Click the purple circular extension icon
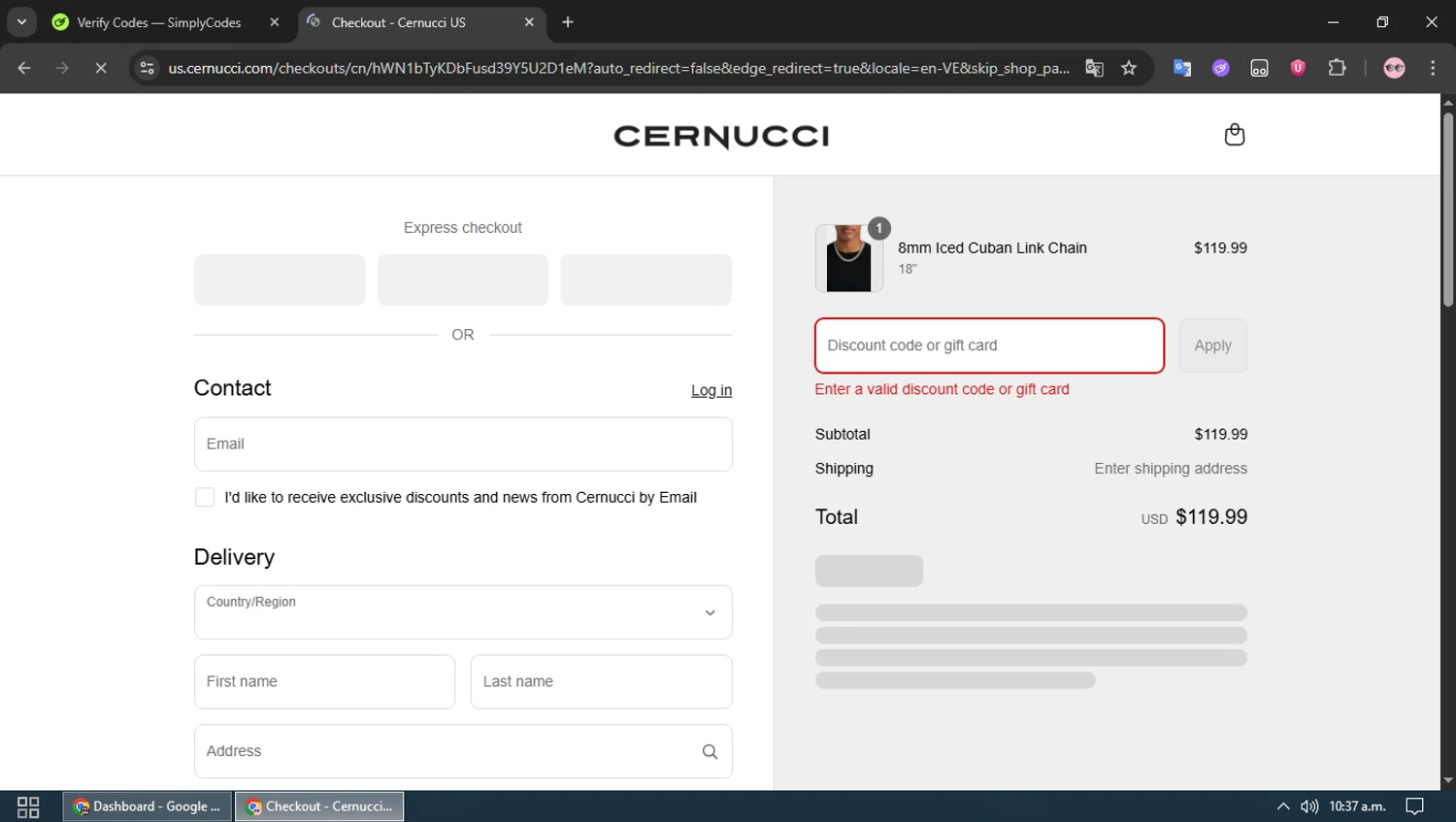The image size is (1456, 822). (1220, 68)
